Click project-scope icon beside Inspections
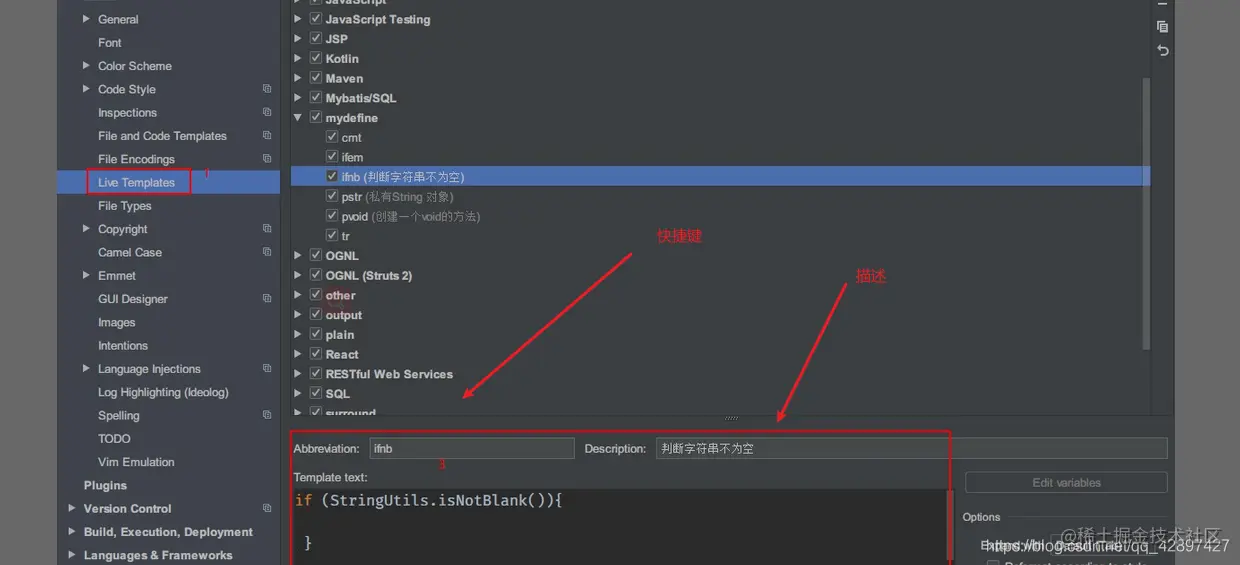This screenshot has width=1240, height=565. pyautogui.click(x=267, y=112)
